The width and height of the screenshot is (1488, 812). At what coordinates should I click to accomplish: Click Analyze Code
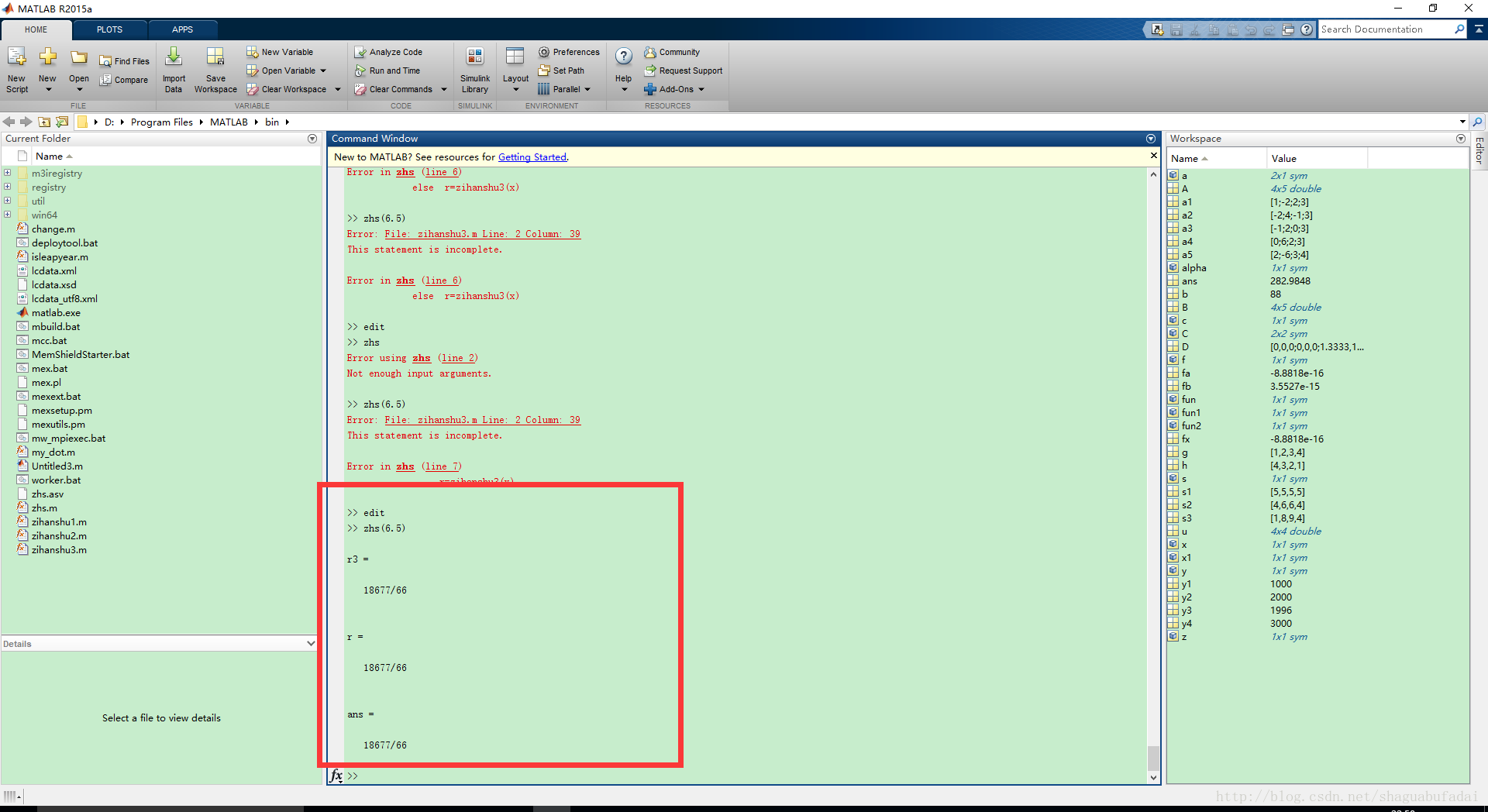388,52
